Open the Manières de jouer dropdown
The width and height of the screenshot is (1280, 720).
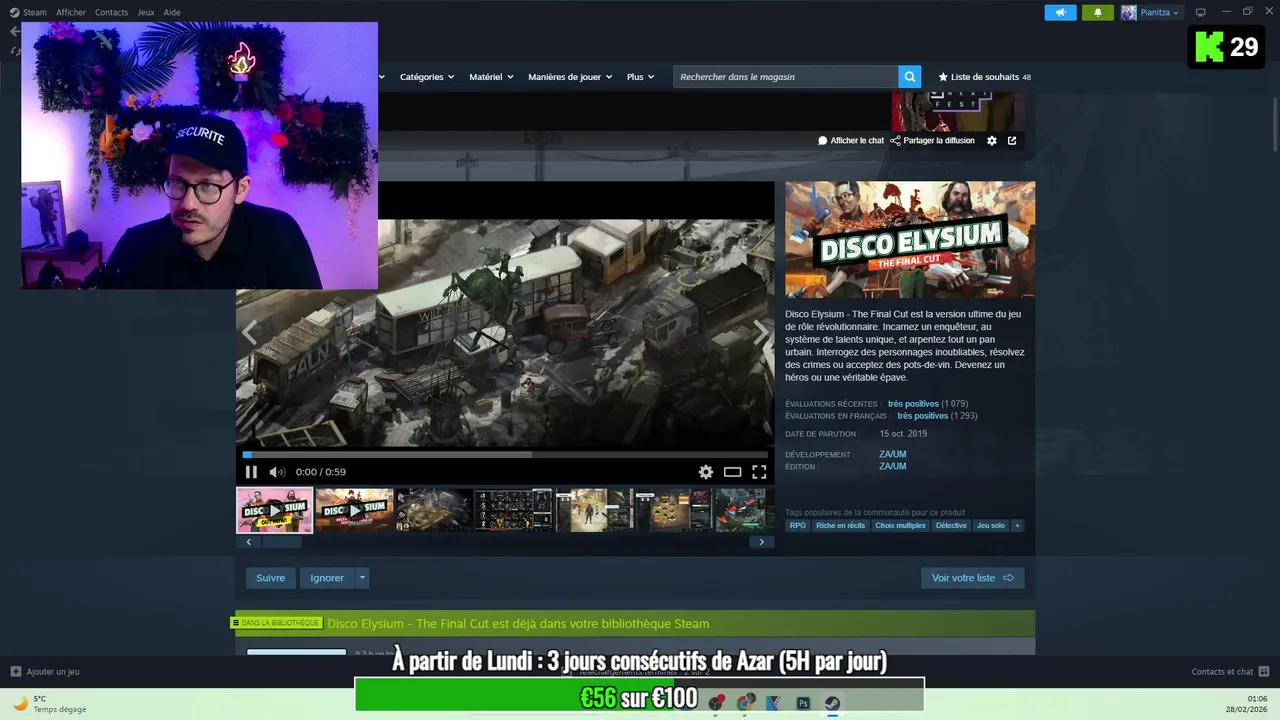click(570, 77)
